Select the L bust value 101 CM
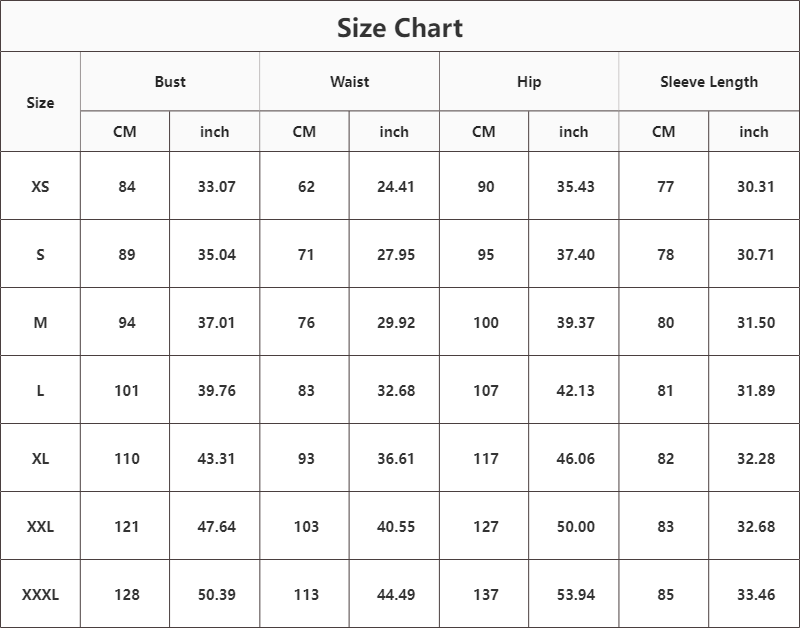This screenshot has height=628, width=800. [x=126, y=390]
